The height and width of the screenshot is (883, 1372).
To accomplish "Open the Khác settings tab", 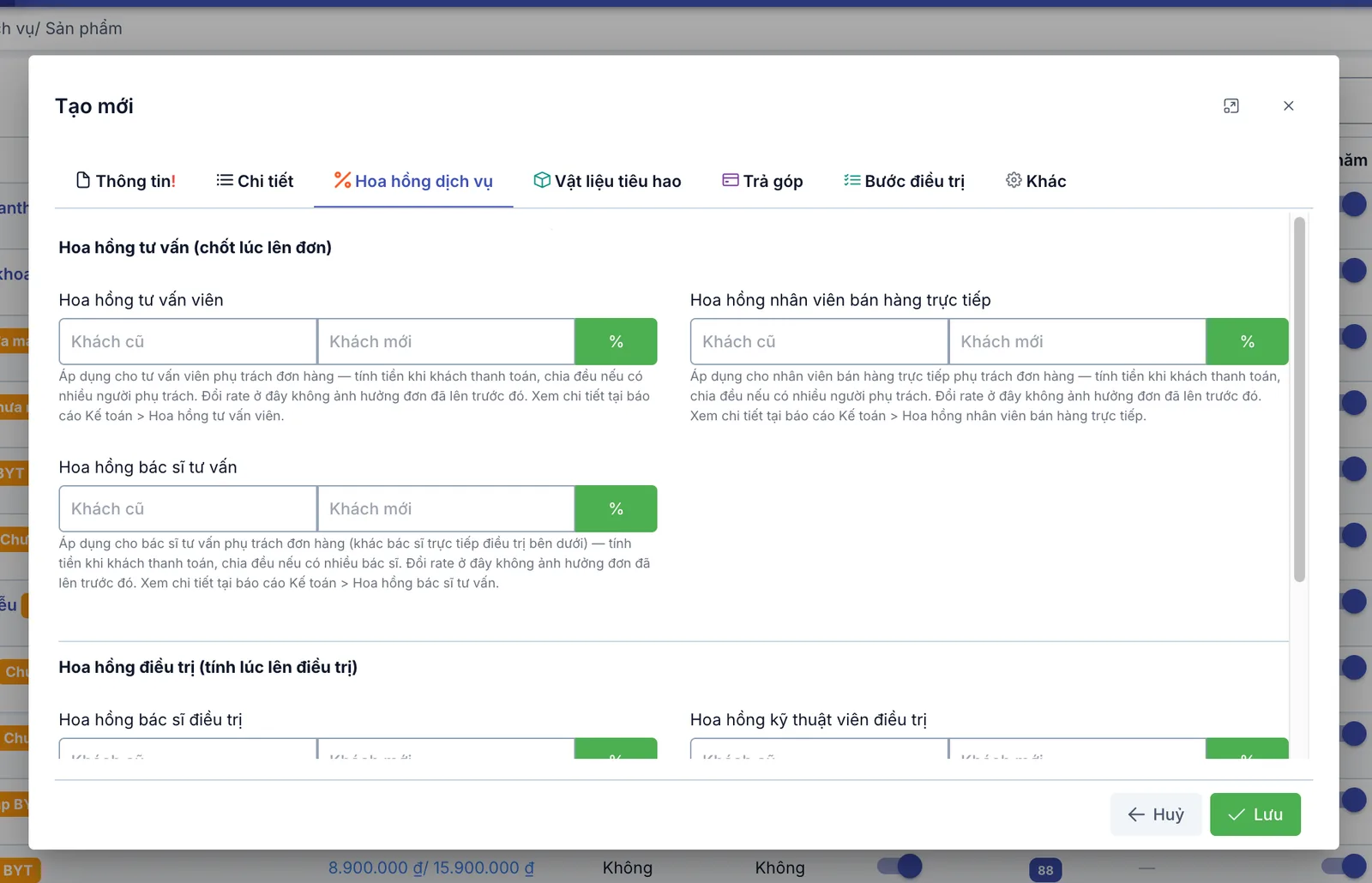I will pyautogui.click(x=1036, y=181).
